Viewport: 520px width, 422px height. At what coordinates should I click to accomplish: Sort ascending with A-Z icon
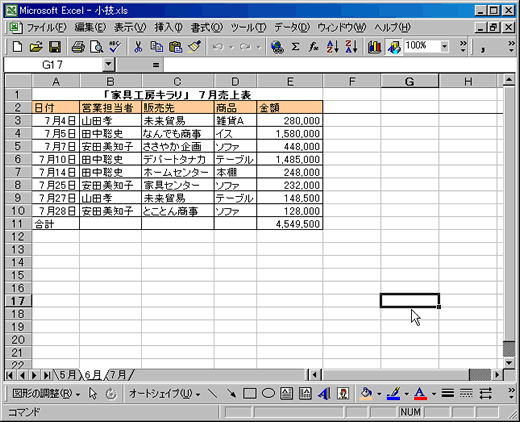pyautogui.click(x=332, y=47)
